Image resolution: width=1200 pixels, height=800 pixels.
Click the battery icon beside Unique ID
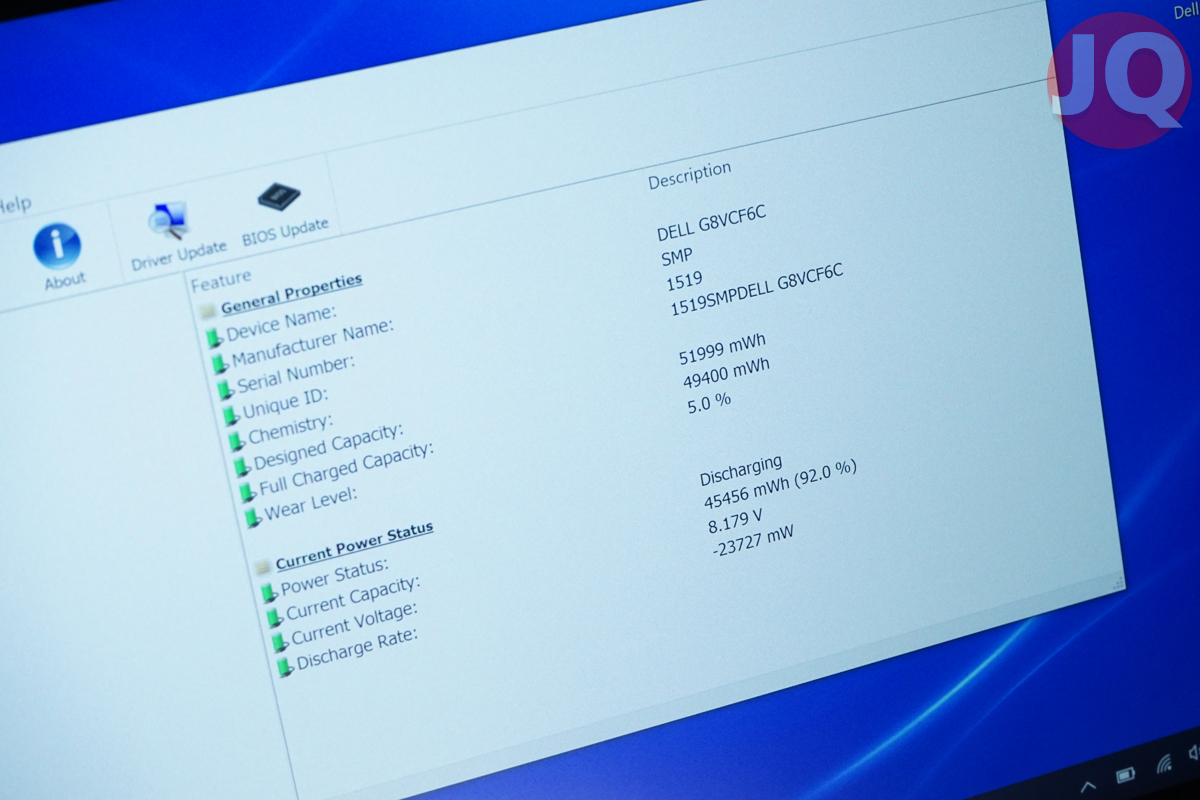point(230,415)
